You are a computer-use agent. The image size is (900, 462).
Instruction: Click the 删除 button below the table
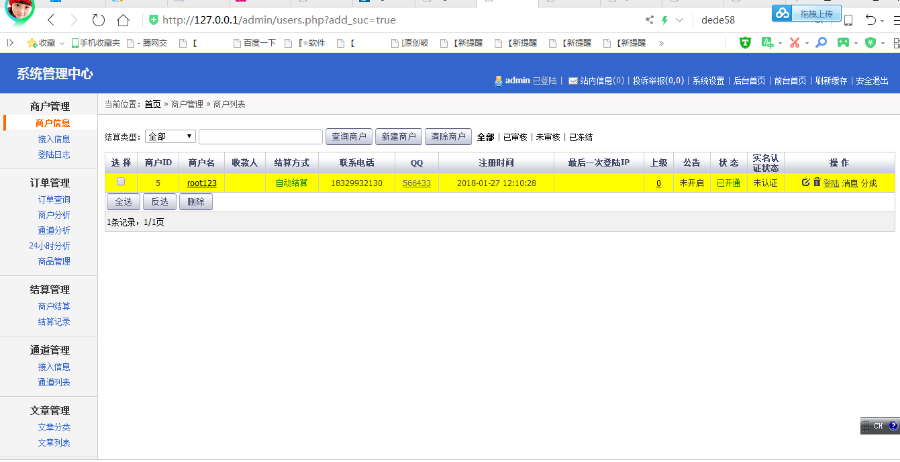196,202
